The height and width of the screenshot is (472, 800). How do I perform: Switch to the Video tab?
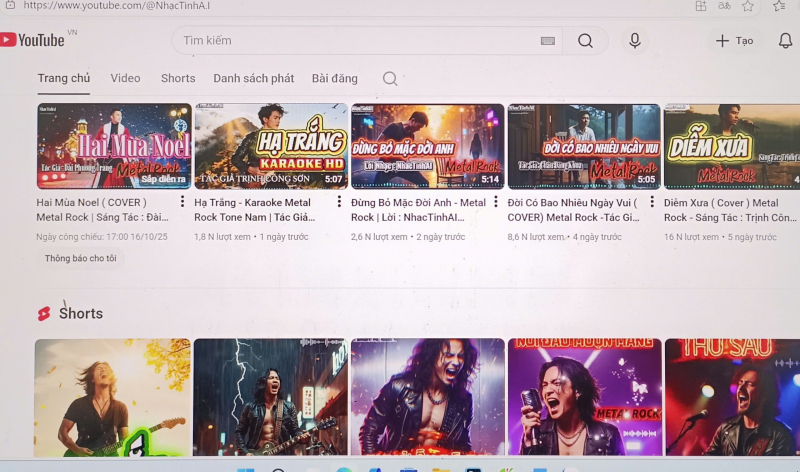(x=125, y=78)
